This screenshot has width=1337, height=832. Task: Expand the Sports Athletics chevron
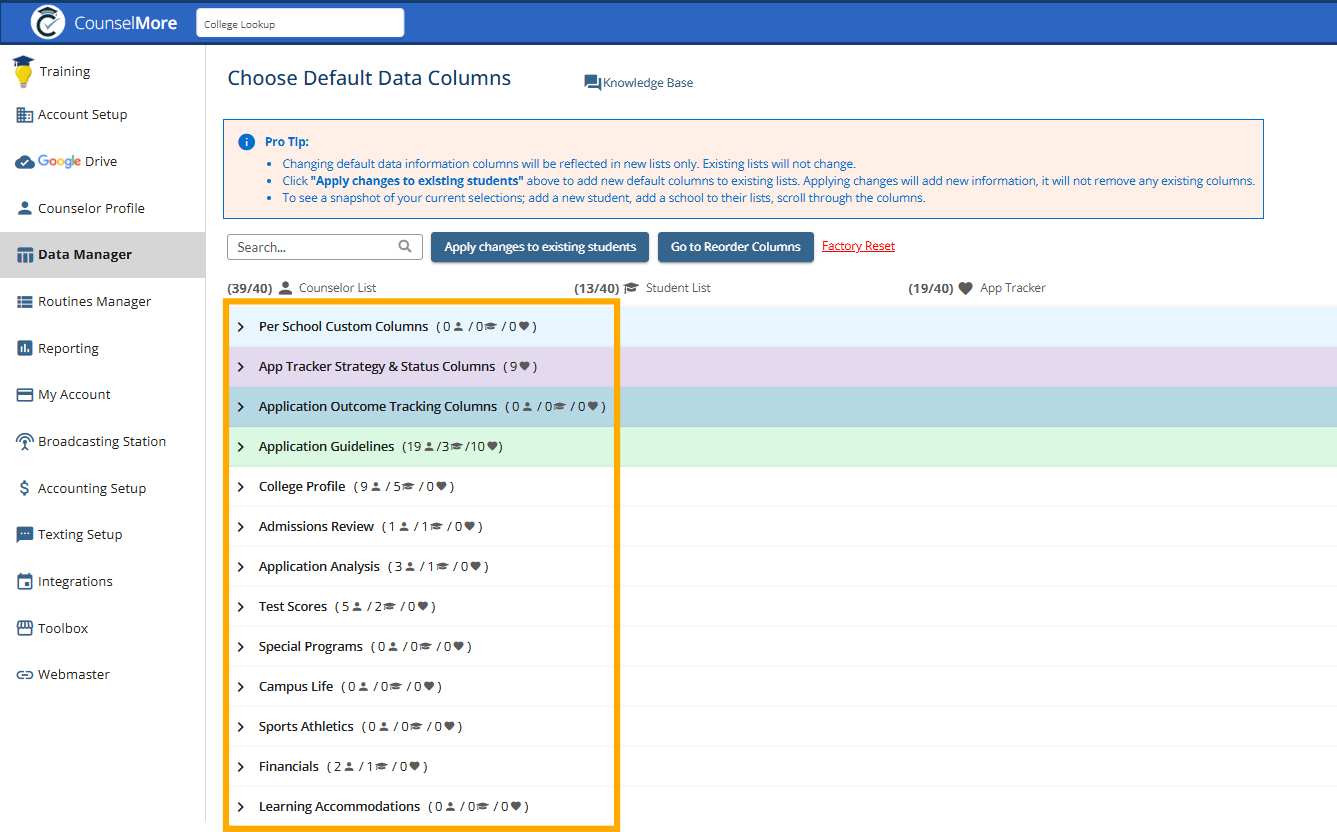(x=241, y=727)
